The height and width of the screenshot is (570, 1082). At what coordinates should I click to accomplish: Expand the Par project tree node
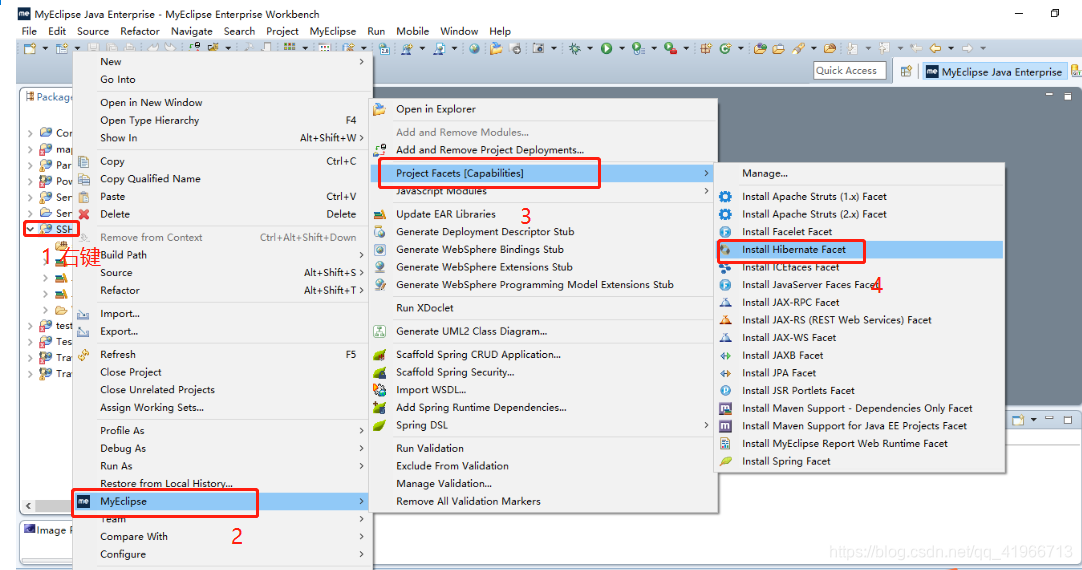pyautogui.click(x=30, y=165)
